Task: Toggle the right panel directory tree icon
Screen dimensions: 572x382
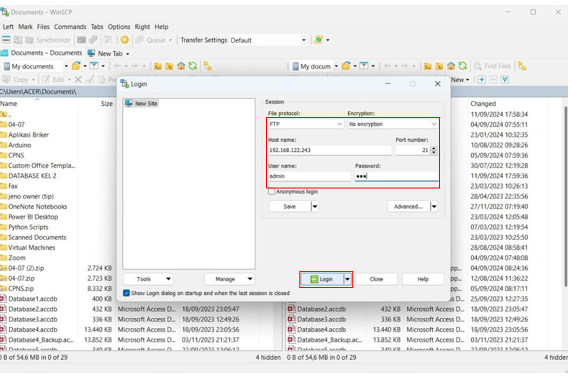Action: click(522, 66)
